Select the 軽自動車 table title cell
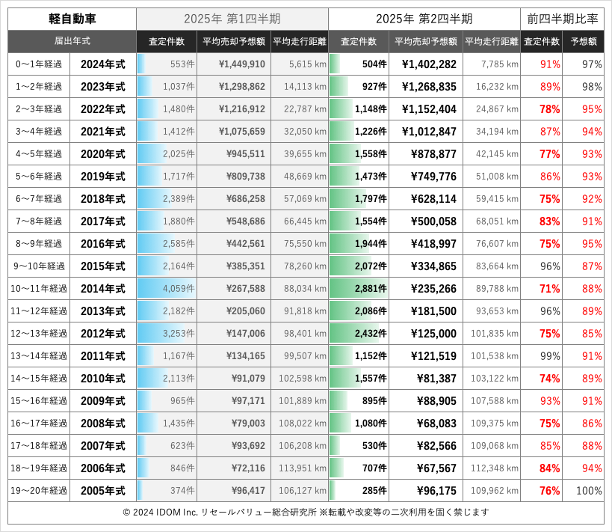 pyautogui.click(x=72, y=19)
